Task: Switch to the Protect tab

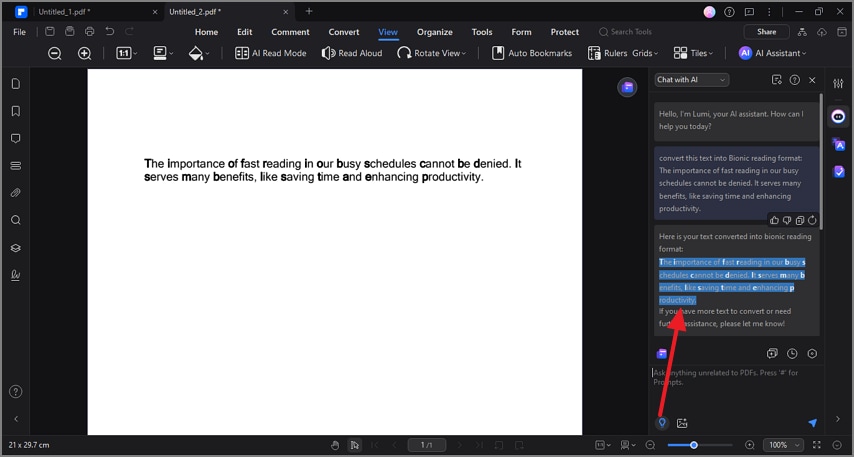Action: (x=565, y=32)
